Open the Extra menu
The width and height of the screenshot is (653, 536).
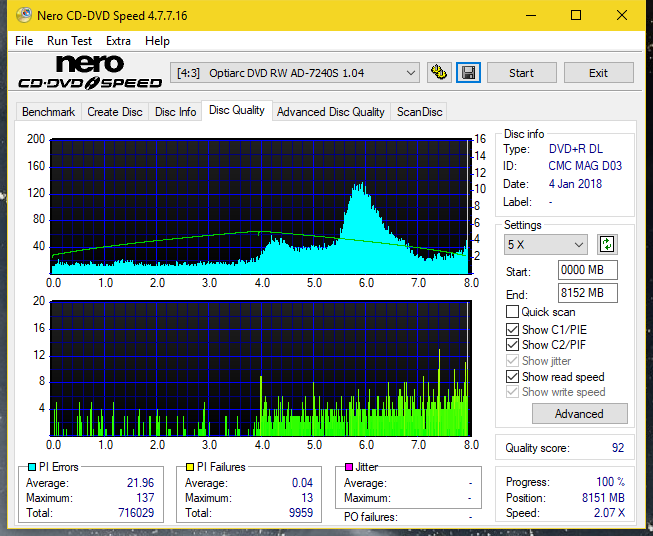(118, 41)
